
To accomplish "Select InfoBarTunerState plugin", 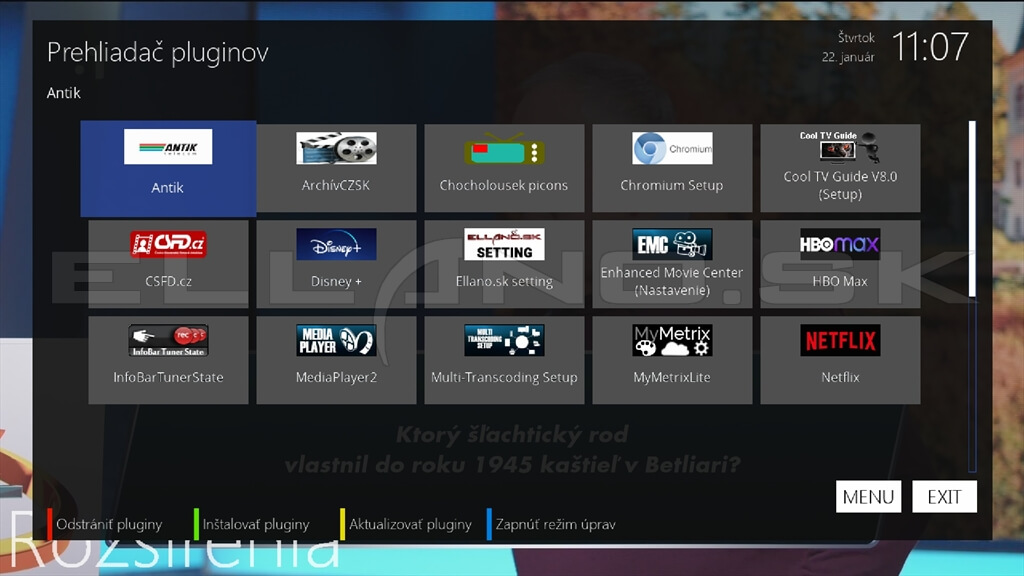I will point(168,360).
